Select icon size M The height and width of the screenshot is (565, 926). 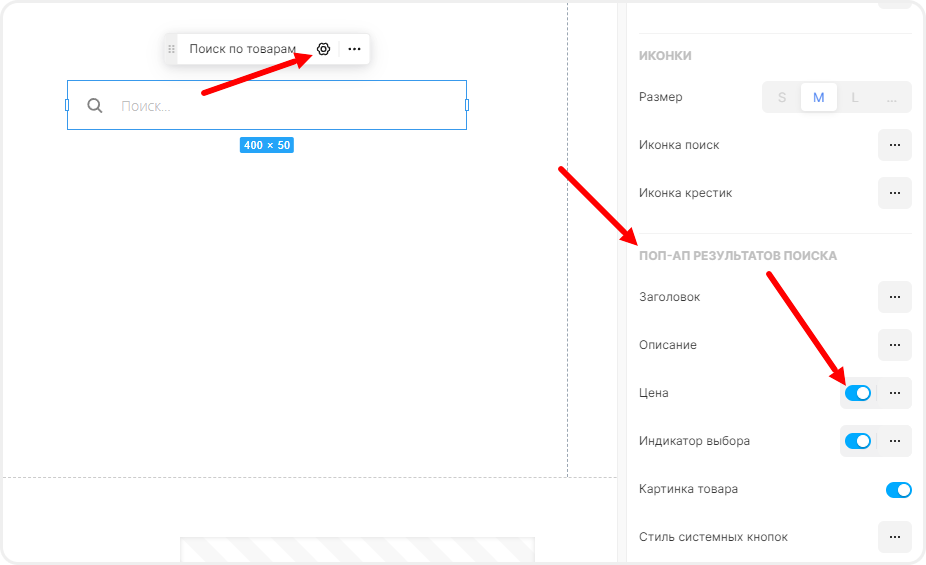pyautogui.click(x=819, y=97)
